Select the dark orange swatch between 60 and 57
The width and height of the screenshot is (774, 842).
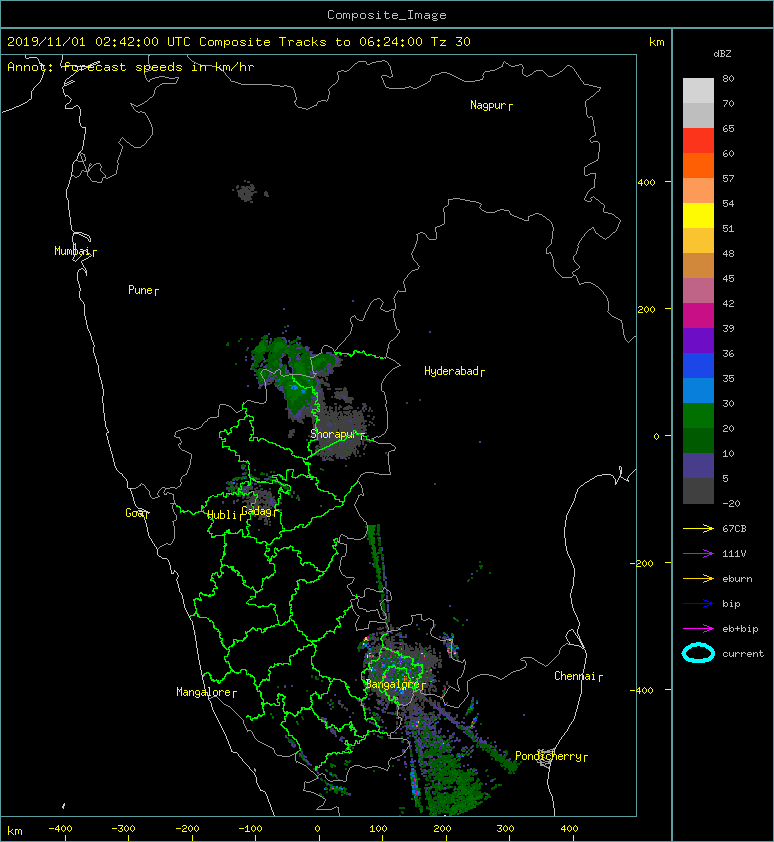coord(698,165)
